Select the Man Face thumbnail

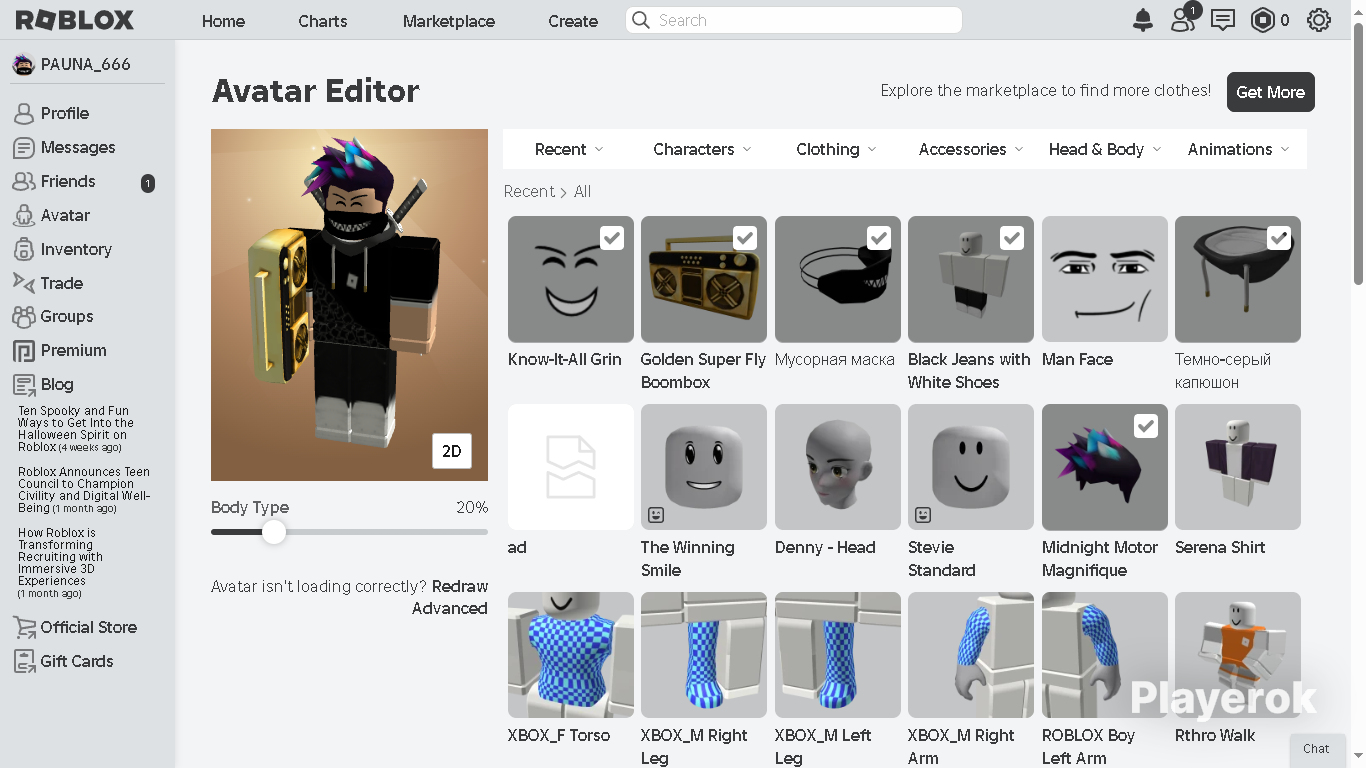(x=1105, y=279)
